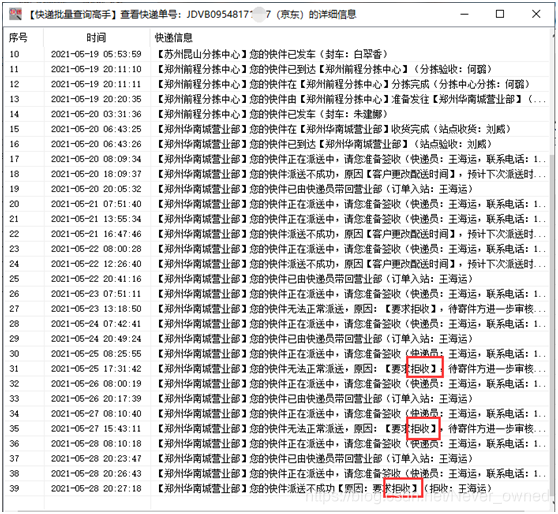The width and height of the screenshot is (558, 514).
Task: Select row 24 timestamped 2021-05-22 12:26:40
Action: pos(276,264)
